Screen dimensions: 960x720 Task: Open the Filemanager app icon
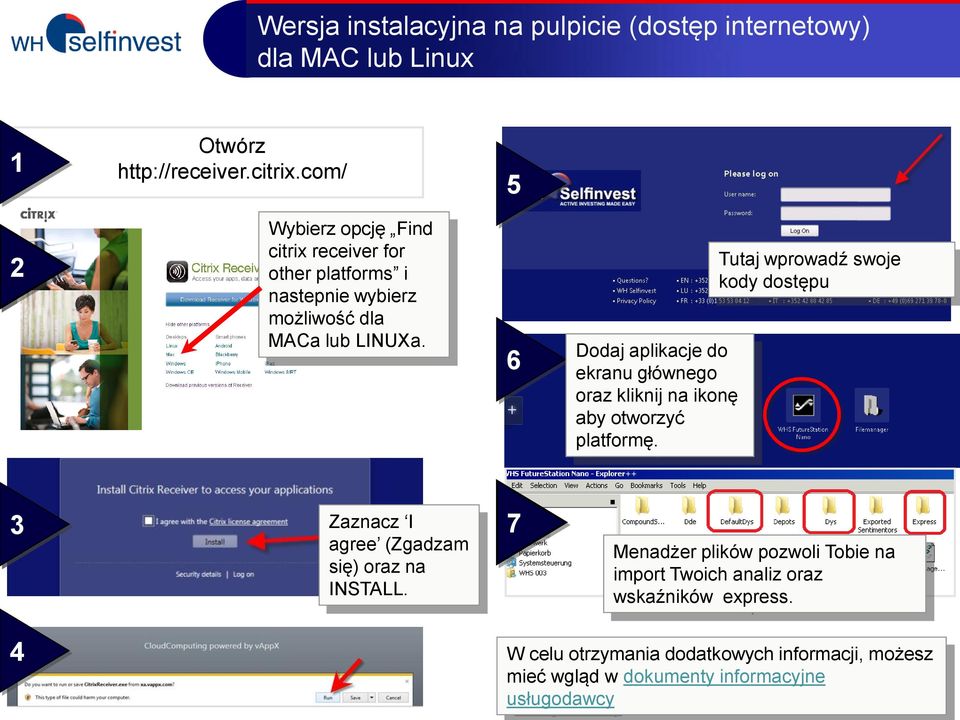click(x=871, y=406)
